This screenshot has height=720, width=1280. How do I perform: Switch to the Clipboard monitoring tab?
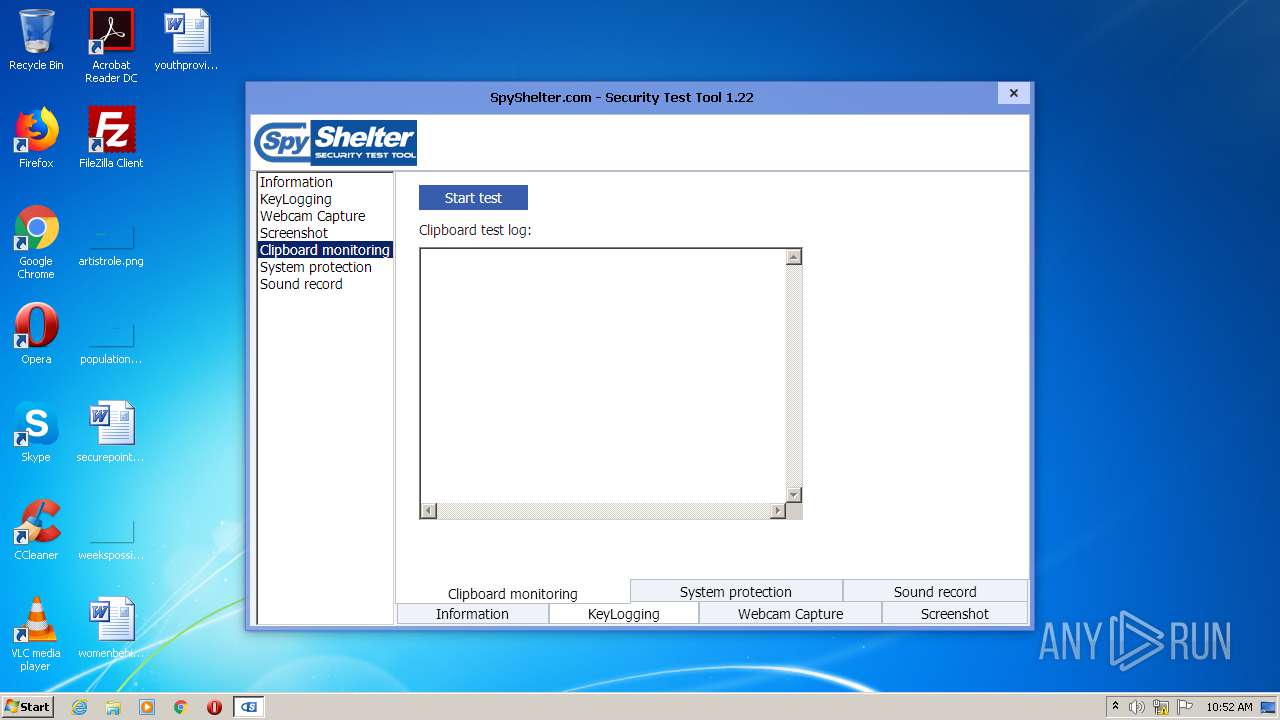point(513,593)
